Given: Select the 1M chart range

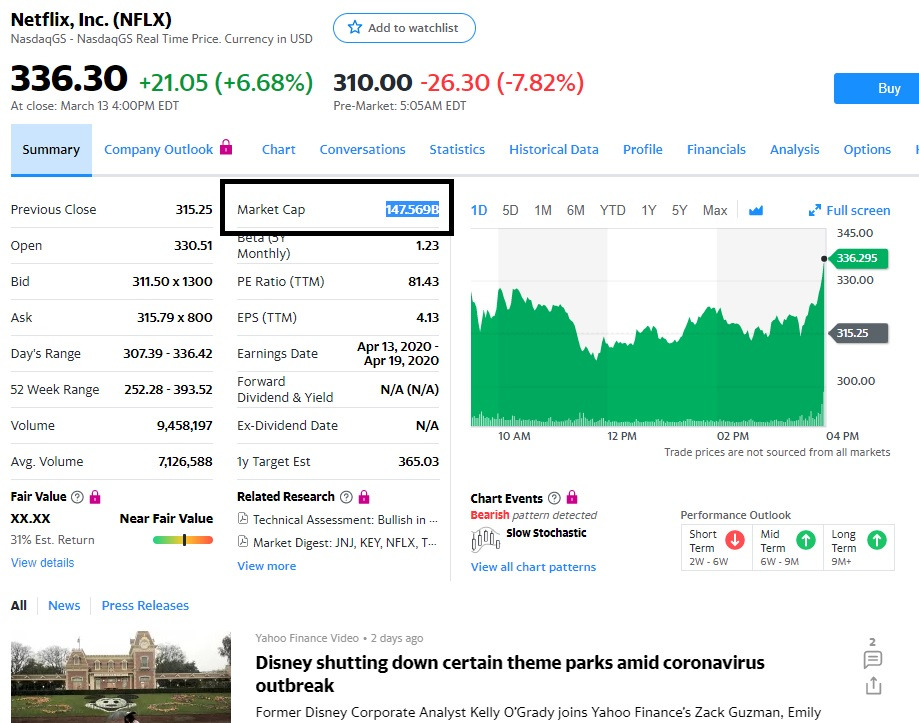Looking at the screenshot, I should click(543, 210).
